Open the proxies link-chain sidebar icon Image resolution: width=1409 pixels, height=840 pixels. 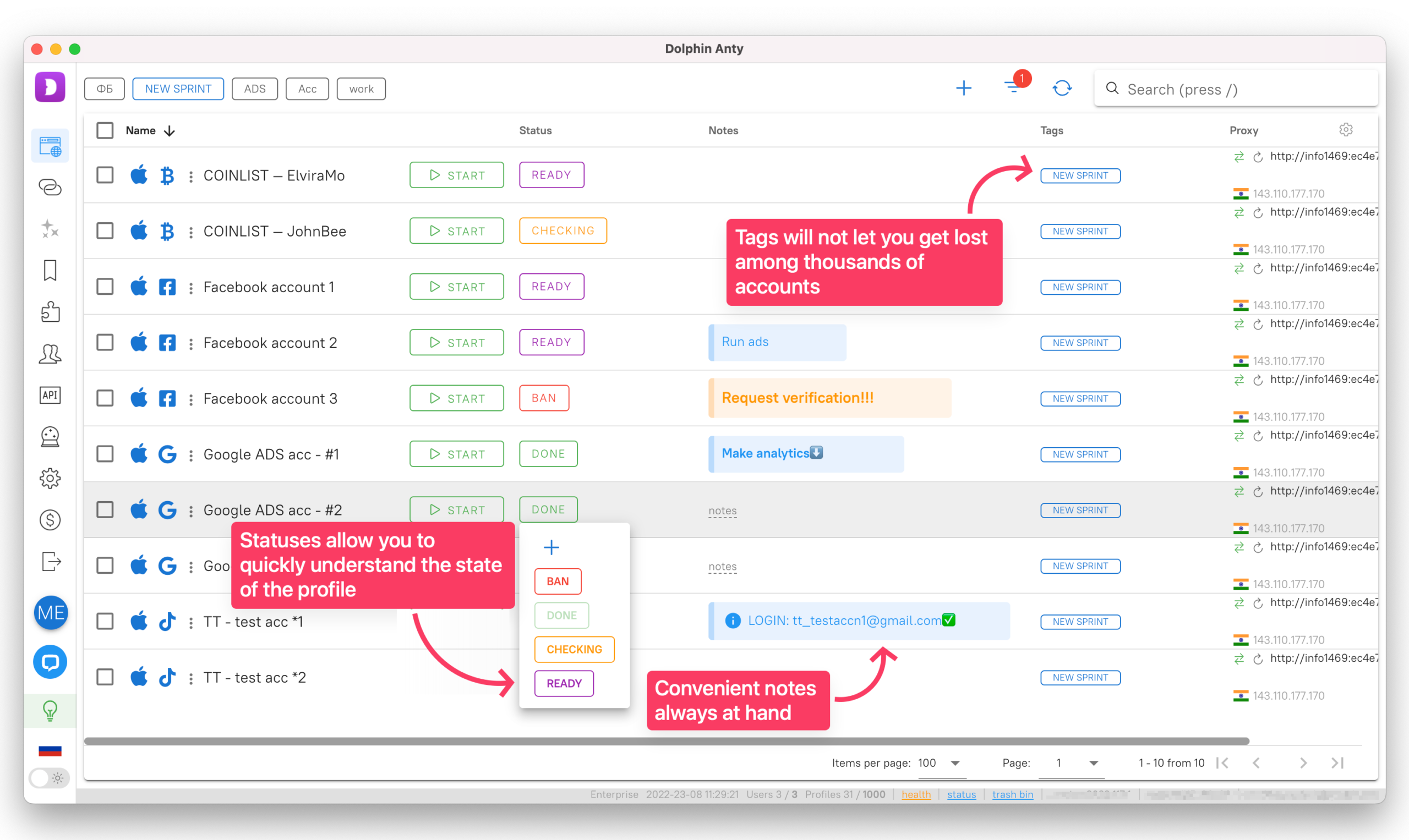(50, 188)
